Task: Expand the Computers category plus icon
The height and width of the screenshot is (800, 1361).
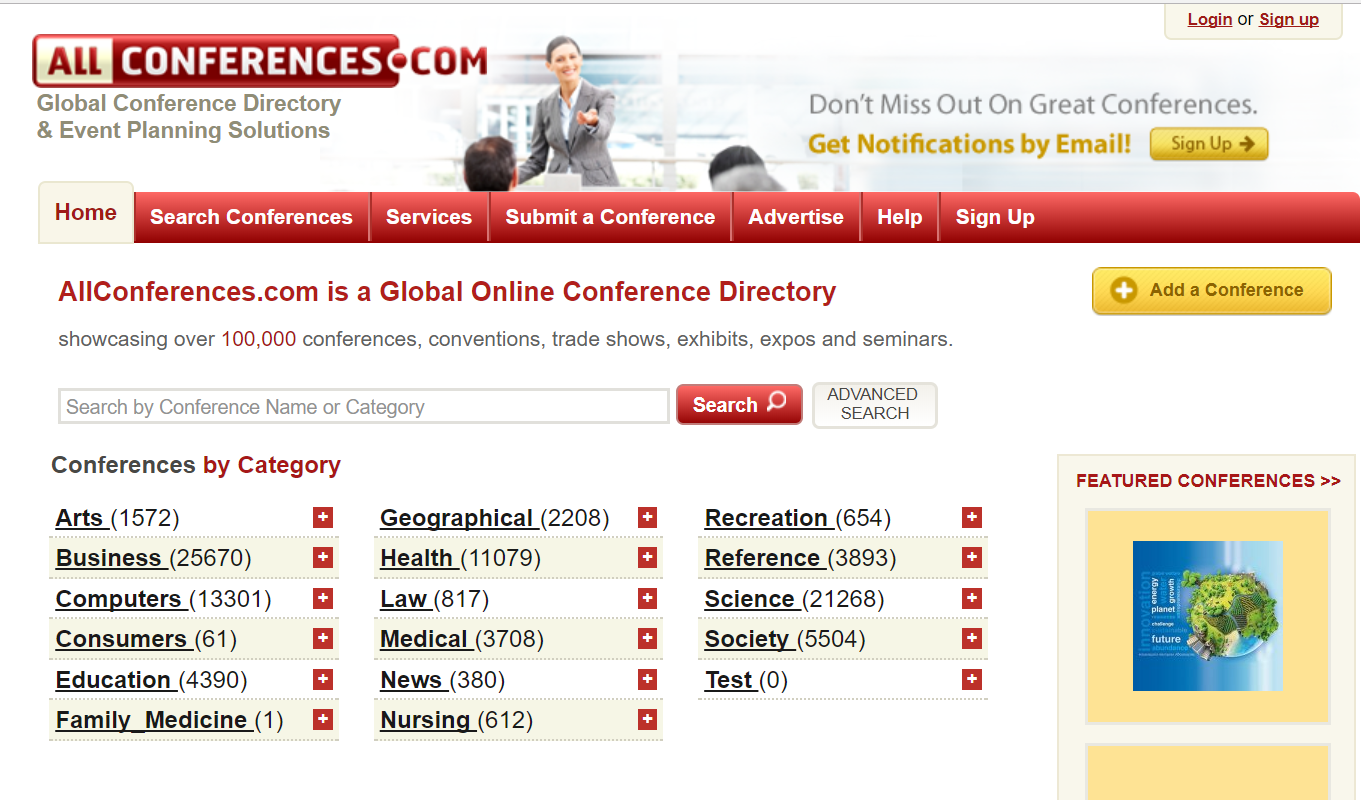Action: tap(323, 598)
